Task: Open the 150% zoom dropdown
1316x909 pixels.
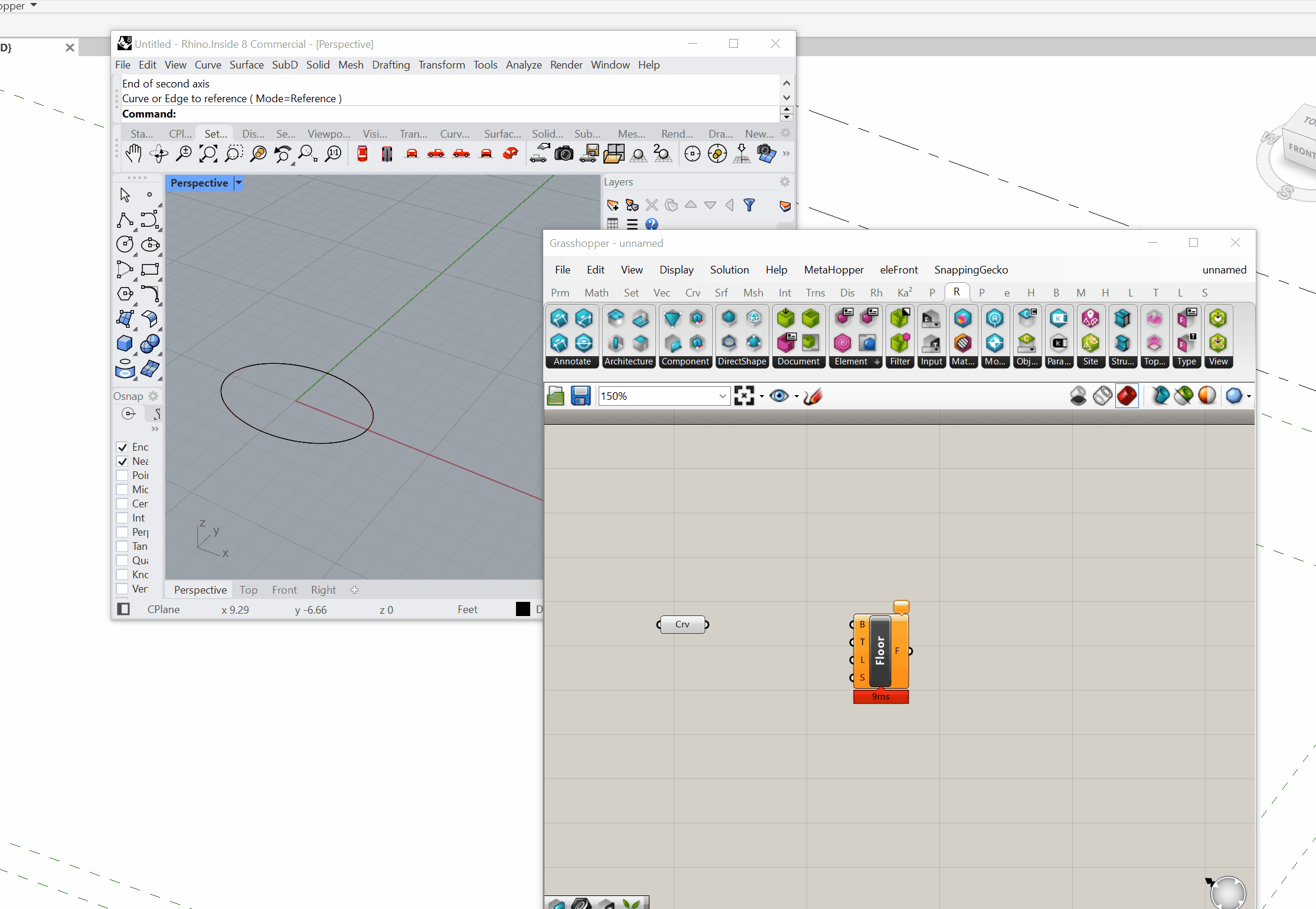Action: (x=722, y=396)
